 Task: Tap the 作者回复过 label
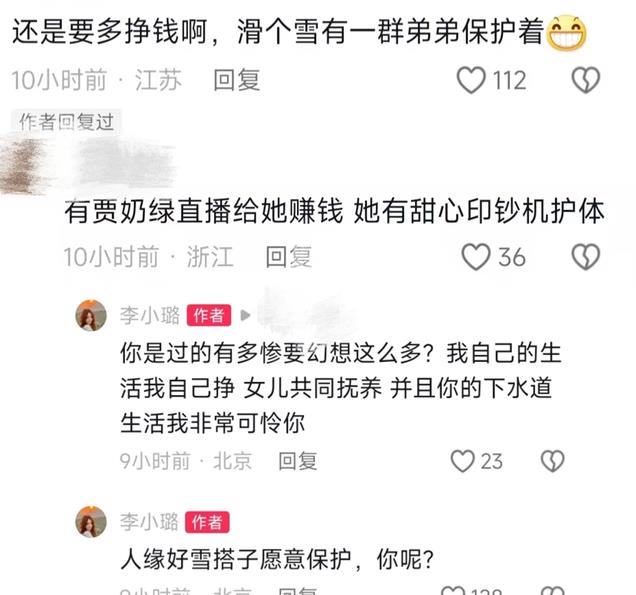coord(67,122)
